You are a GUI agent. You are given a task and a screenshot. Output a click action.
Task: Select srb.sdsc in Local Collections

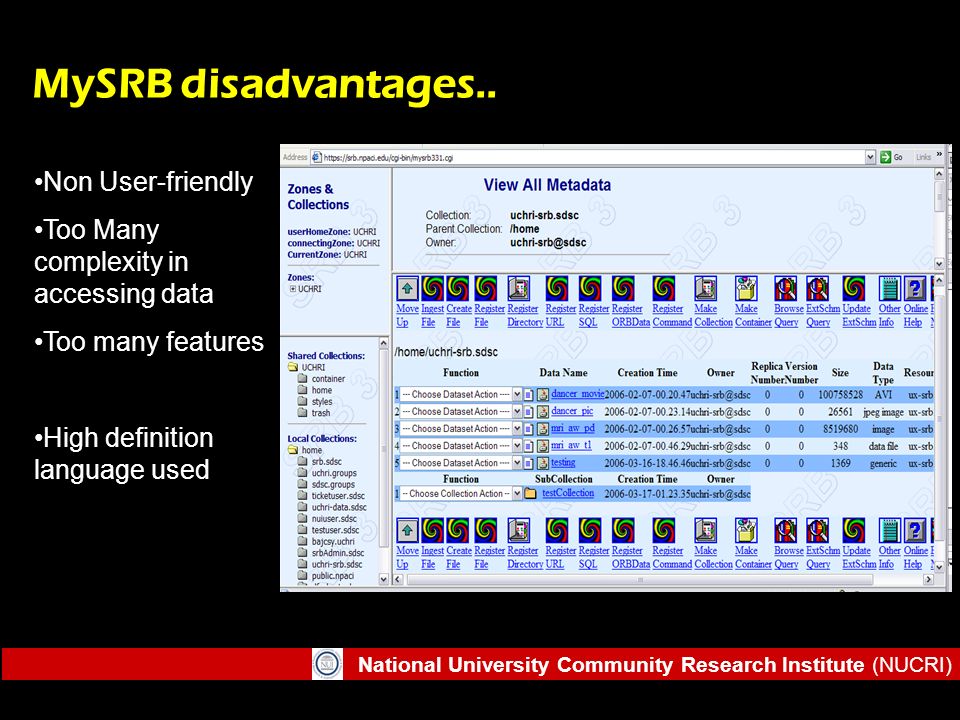(x=326, y=462)
